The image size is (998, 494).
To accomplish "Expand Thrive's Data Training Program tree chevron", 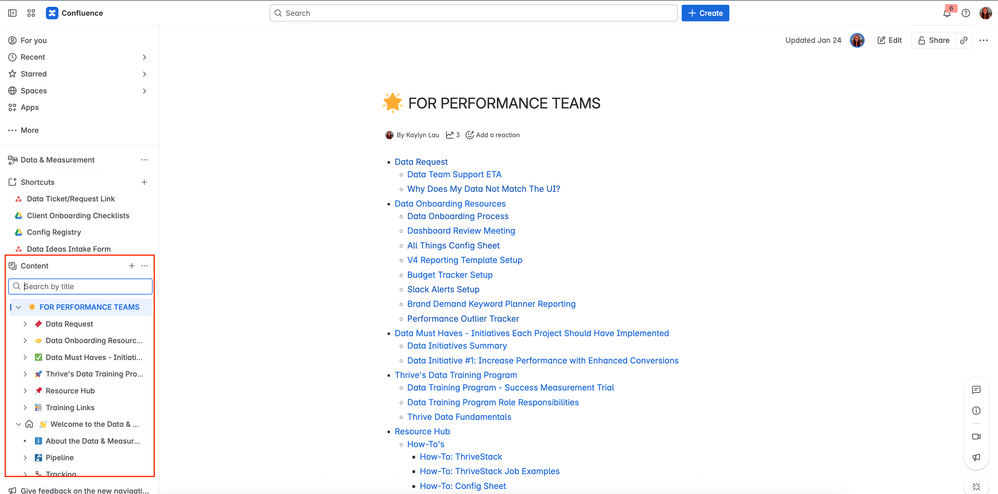I will (25, 374).
